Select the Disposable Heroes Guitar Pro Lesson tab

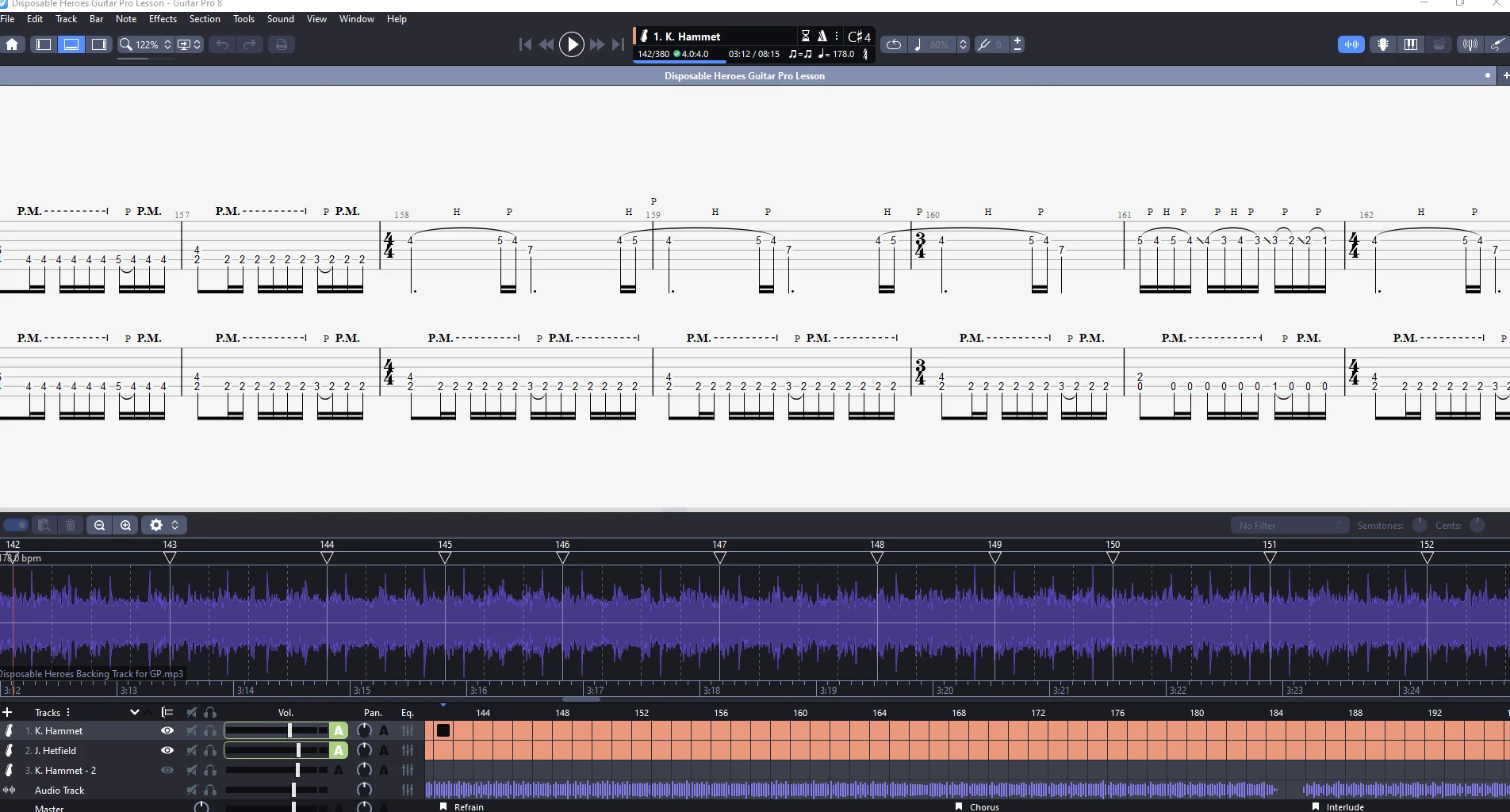click(744, 75)
